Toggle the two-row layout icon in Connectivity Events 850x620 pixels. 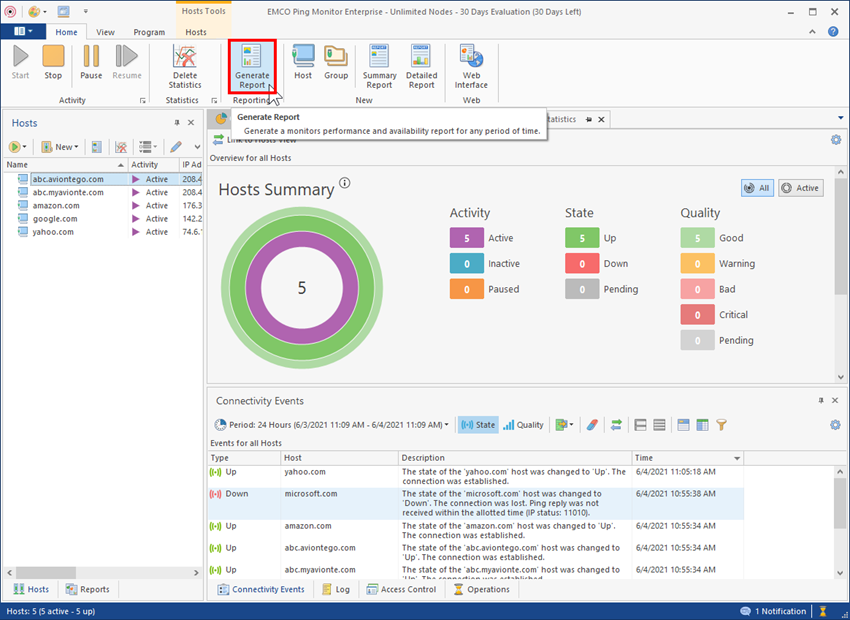coord(640,425)
